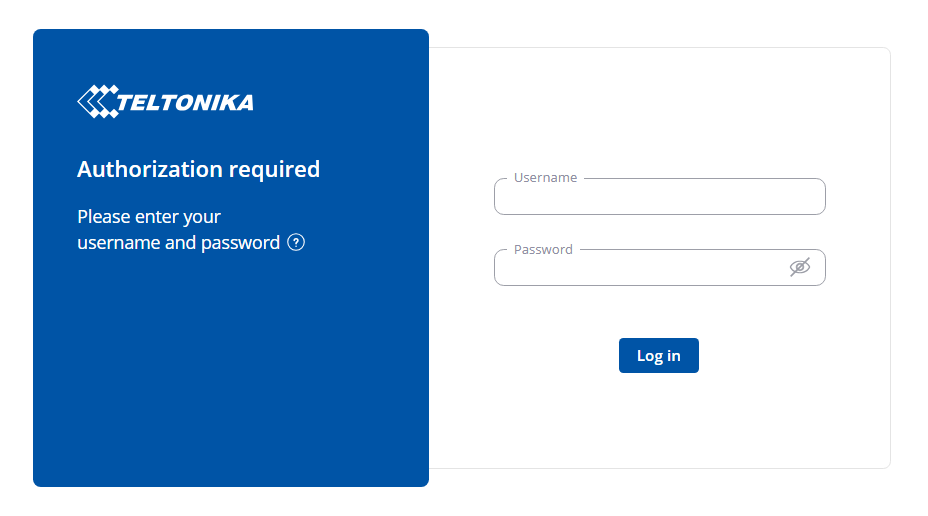The width and height of the screenshot is (928, 516).
Task: Click page background right of the login card
Action: [x=909, y=258]
